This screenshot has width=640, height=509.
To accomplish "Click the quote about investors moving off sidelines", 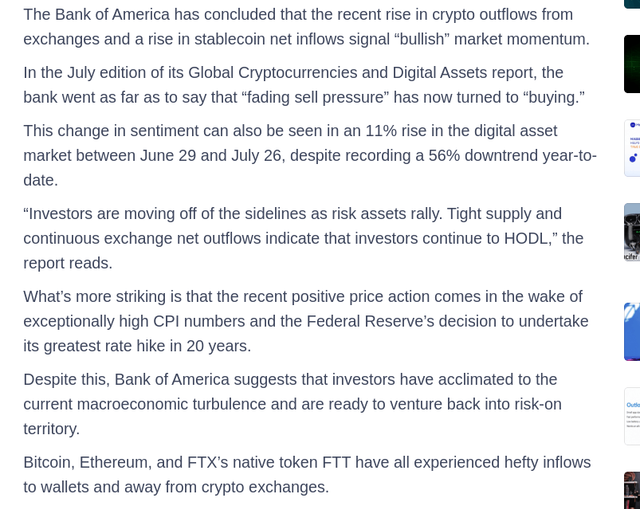I will pyautogui.click(x=303, y=238).
